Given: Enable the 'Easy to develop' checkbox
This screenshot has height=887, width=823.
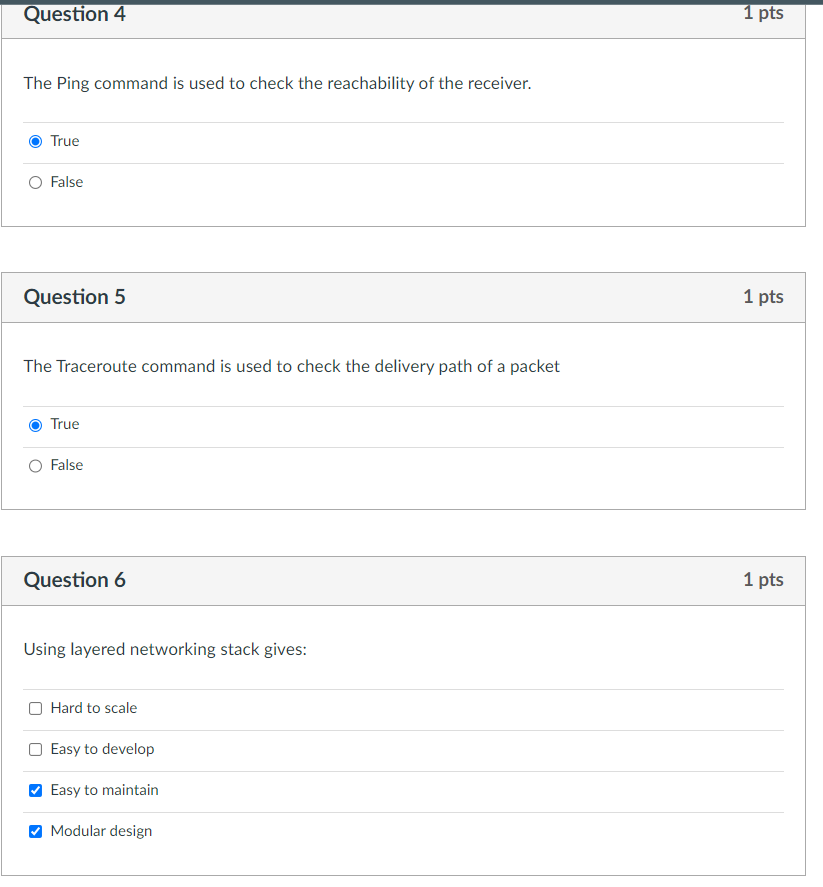Looking at the screenshot, I should click(x=36, y=749).
